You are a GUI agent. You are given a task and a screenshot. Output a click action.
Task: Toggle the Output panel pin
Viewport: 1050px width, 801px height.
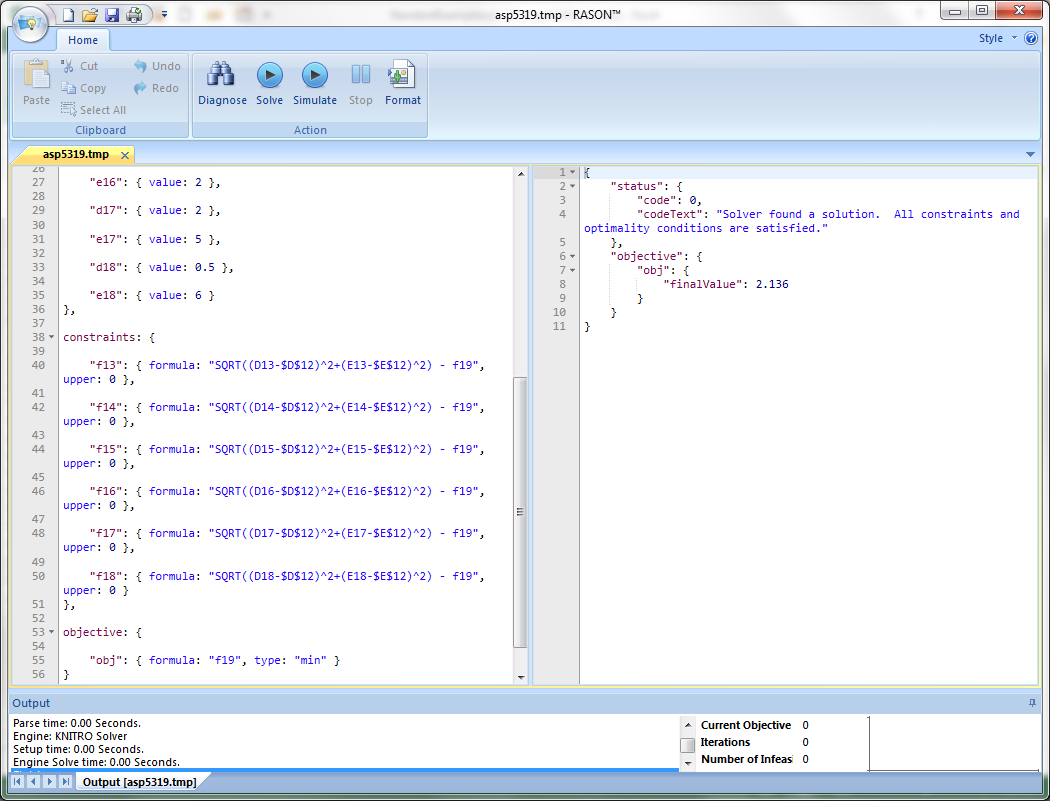pos(1032,703)
